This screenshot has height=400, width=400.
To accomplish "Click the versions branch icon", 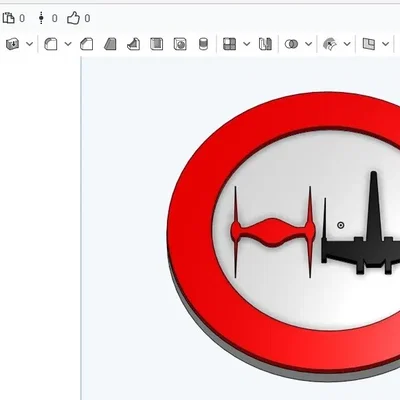I will 41,18.
